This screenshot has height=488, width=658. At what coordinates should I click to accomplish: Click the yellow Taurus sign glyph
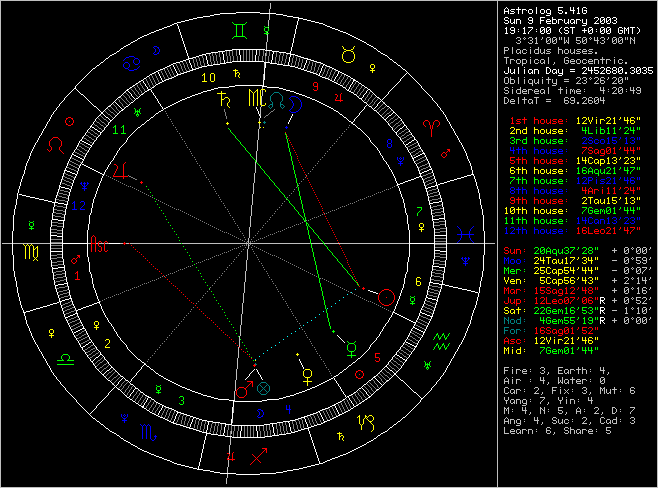tap(348, 55)
